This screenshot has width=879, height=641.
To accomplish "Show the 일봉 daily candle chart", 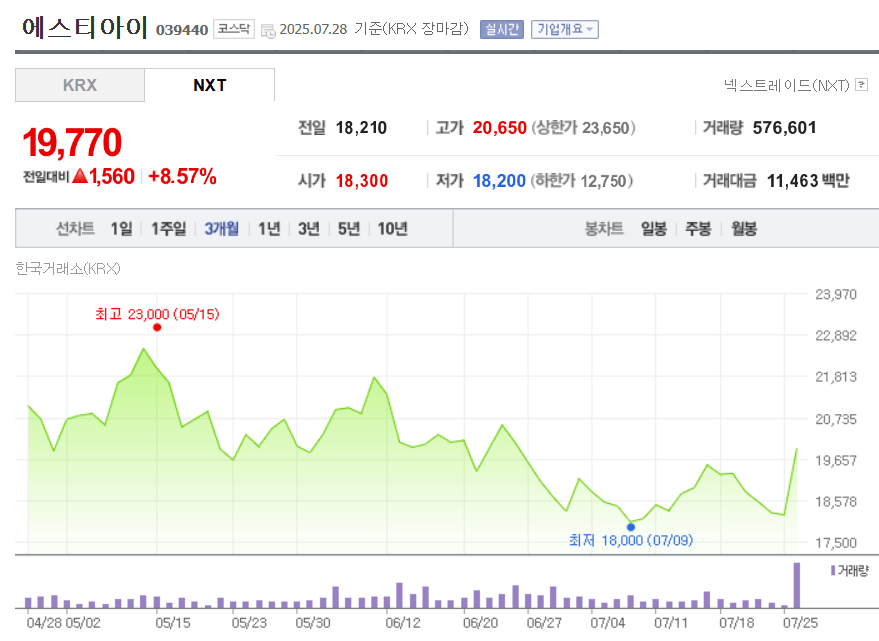I will (654, 229).
